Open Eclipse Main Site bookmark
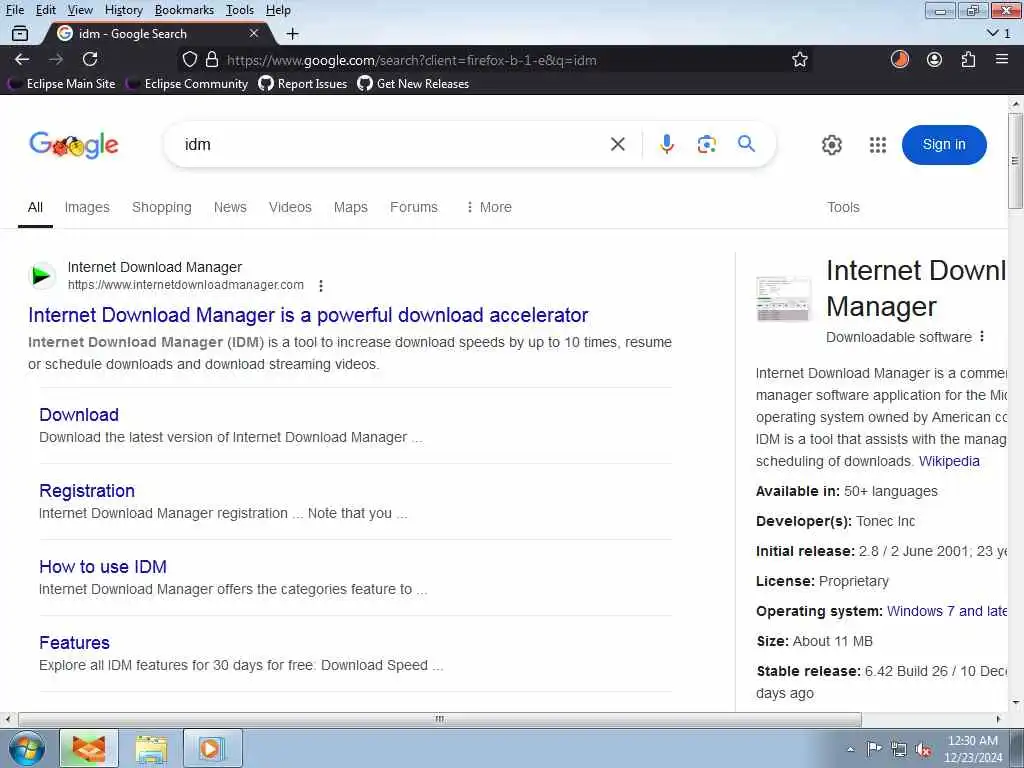This screenshot has height=768, width=1024. [63, 84]
